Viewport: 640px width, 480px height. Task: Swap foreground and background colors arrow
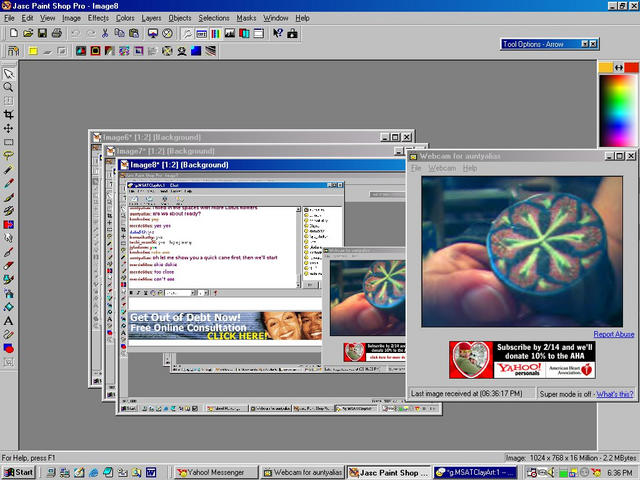619,67
